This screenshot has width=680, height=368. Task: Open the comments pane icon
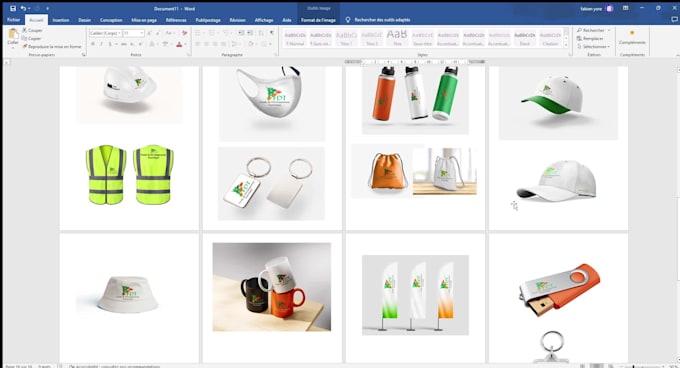(674, 20)
